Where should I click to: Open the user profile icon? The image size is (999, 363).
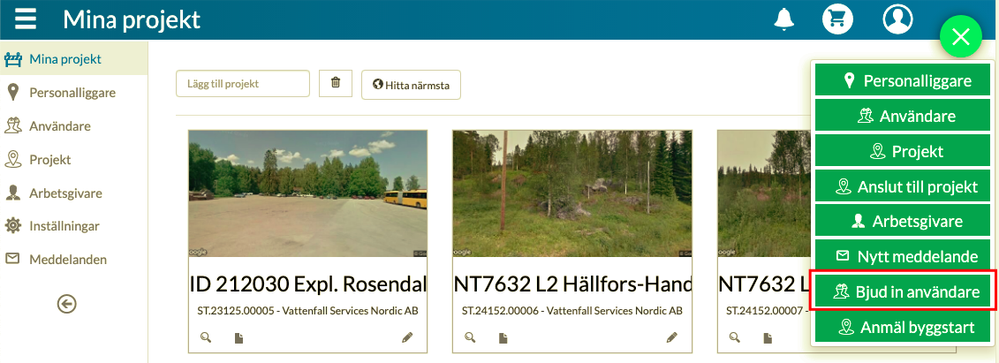898,19
